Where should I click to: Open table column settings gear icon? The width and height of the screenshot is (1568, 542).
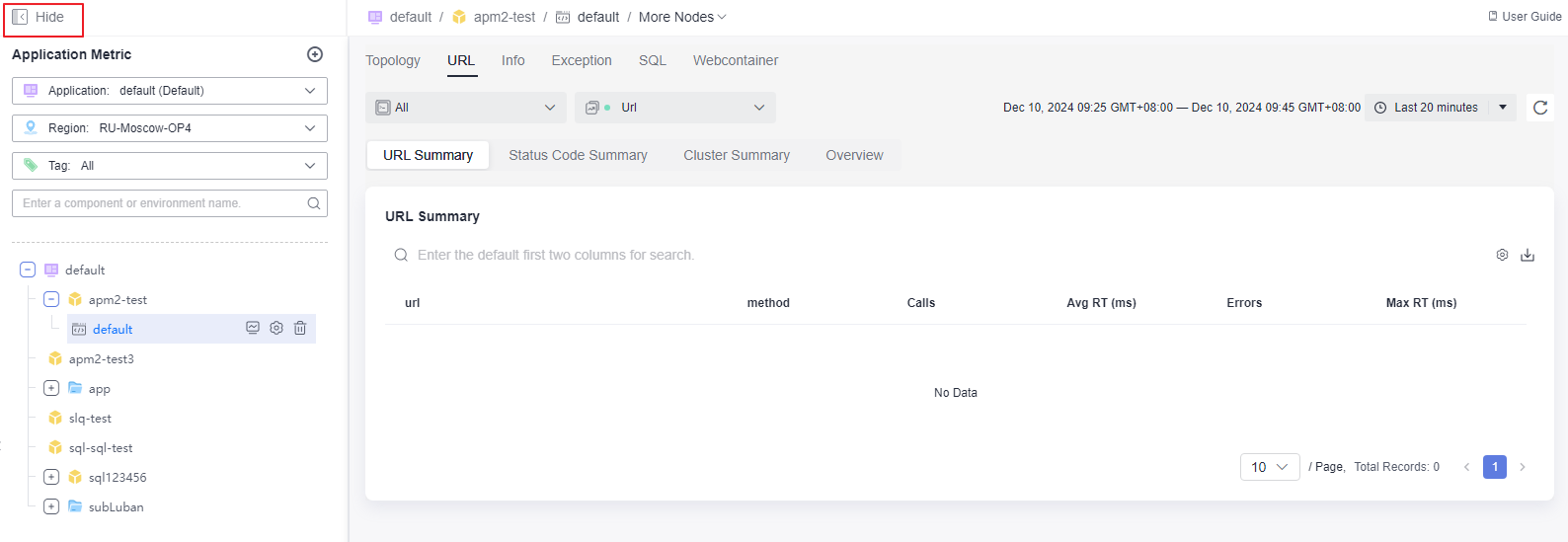(x=1502, y=255)
